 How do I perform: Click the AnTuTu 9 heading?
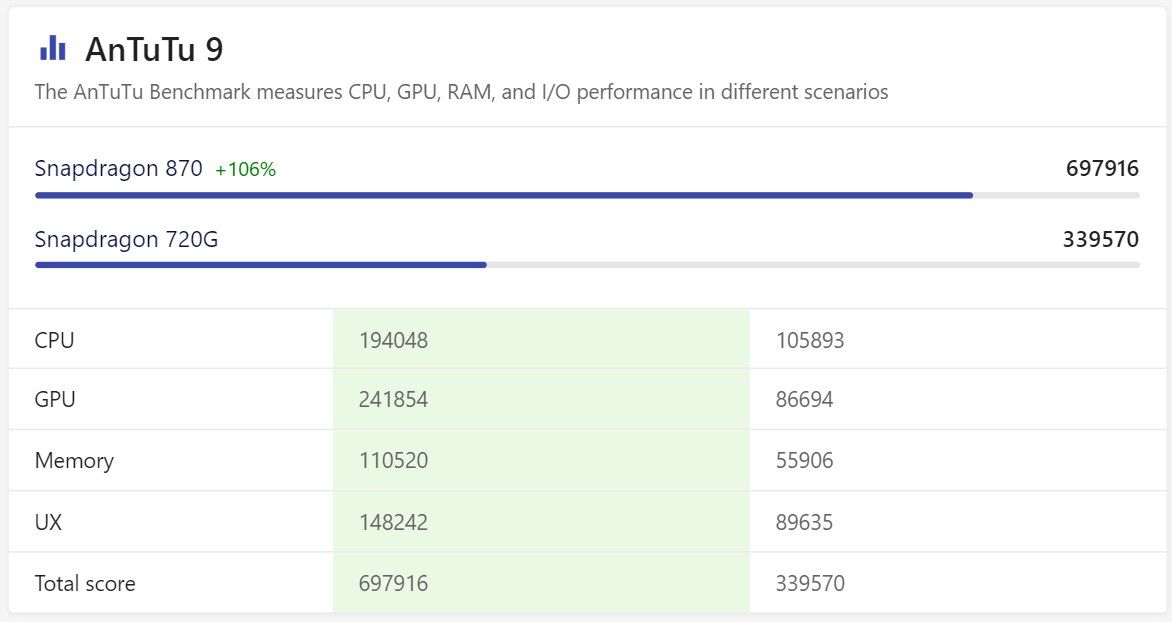154,49
